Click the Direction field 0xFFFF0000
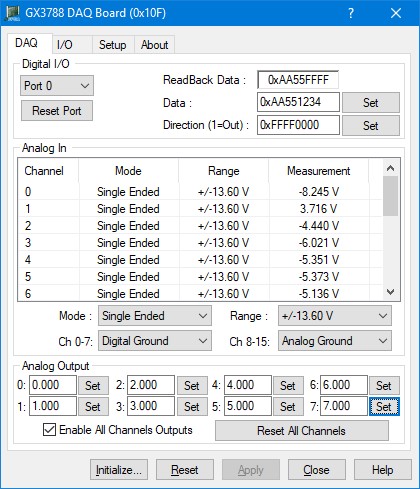 tap(298, 125)
